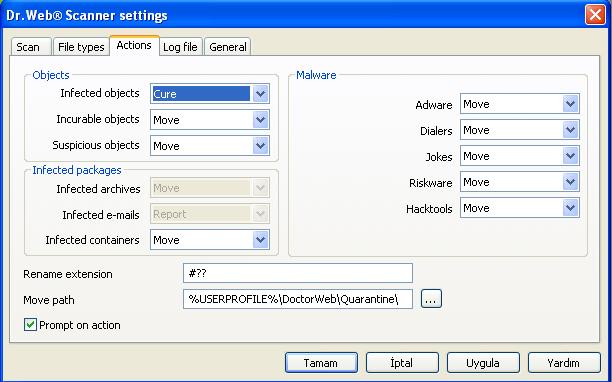Open the General tab

click(x=228, y=47)
